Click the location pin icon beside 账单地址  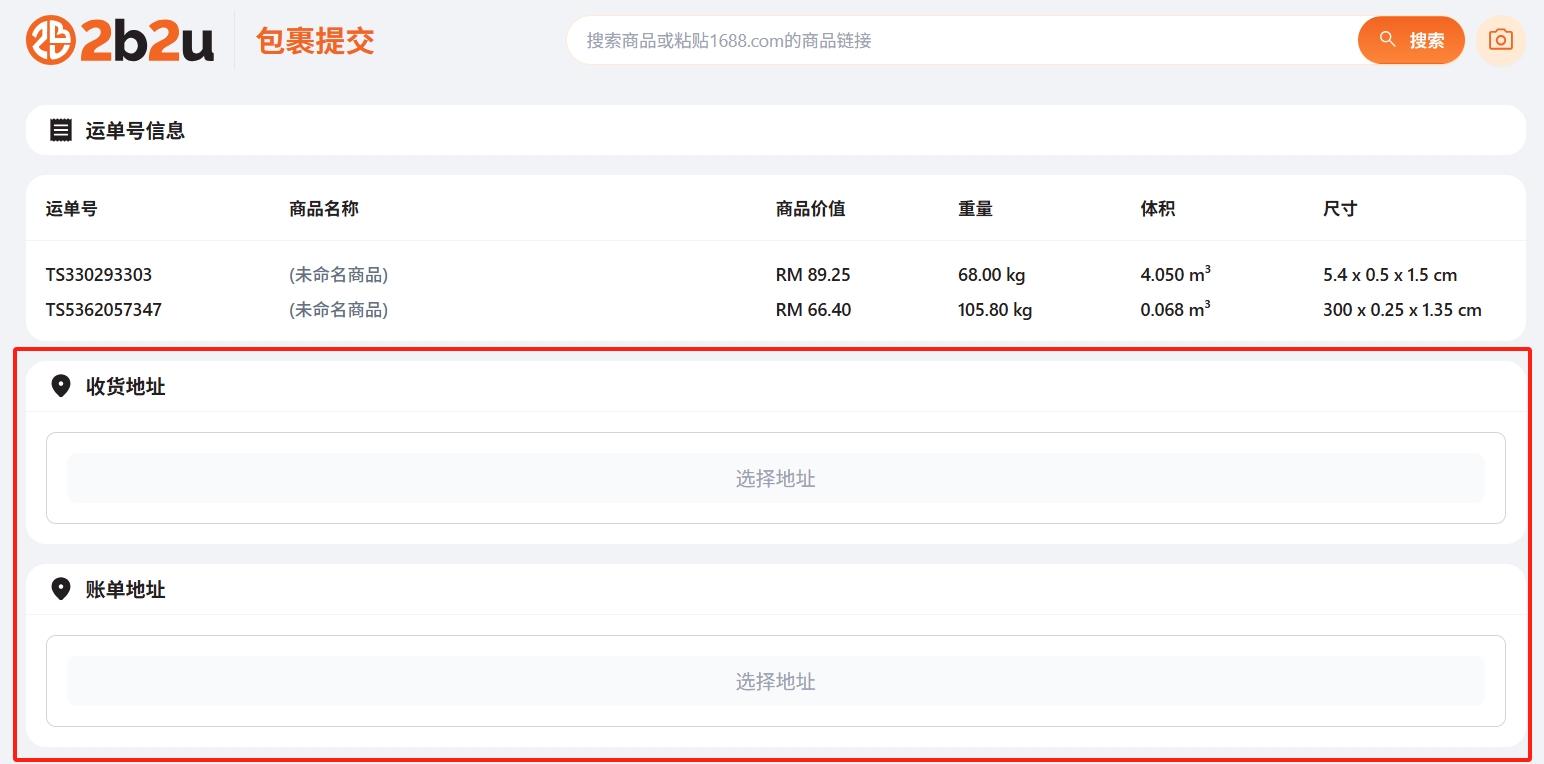pyautogui.click(x=60, y=589)
